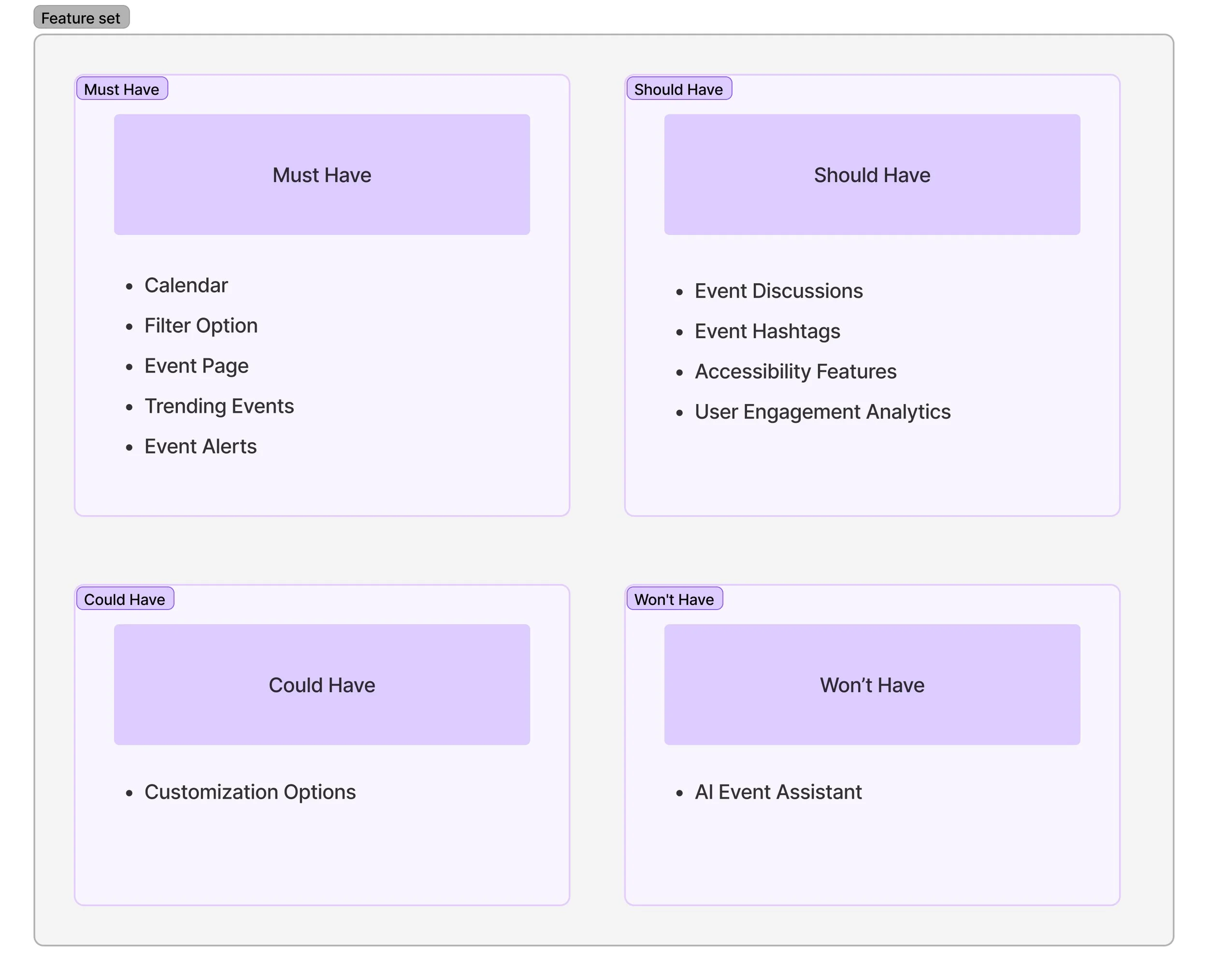The image size is (1208, 980).
Task: Select the Event Alerts list item
Action: tap(201, 447)
